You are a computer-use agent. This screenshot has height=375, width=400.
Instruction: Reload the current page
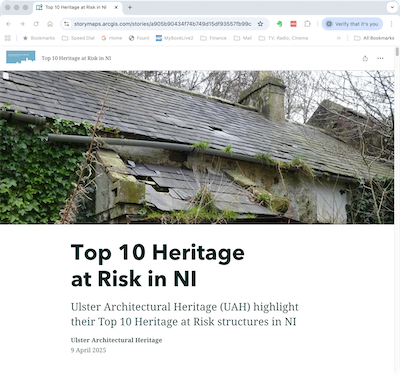[x=36, y=24]
